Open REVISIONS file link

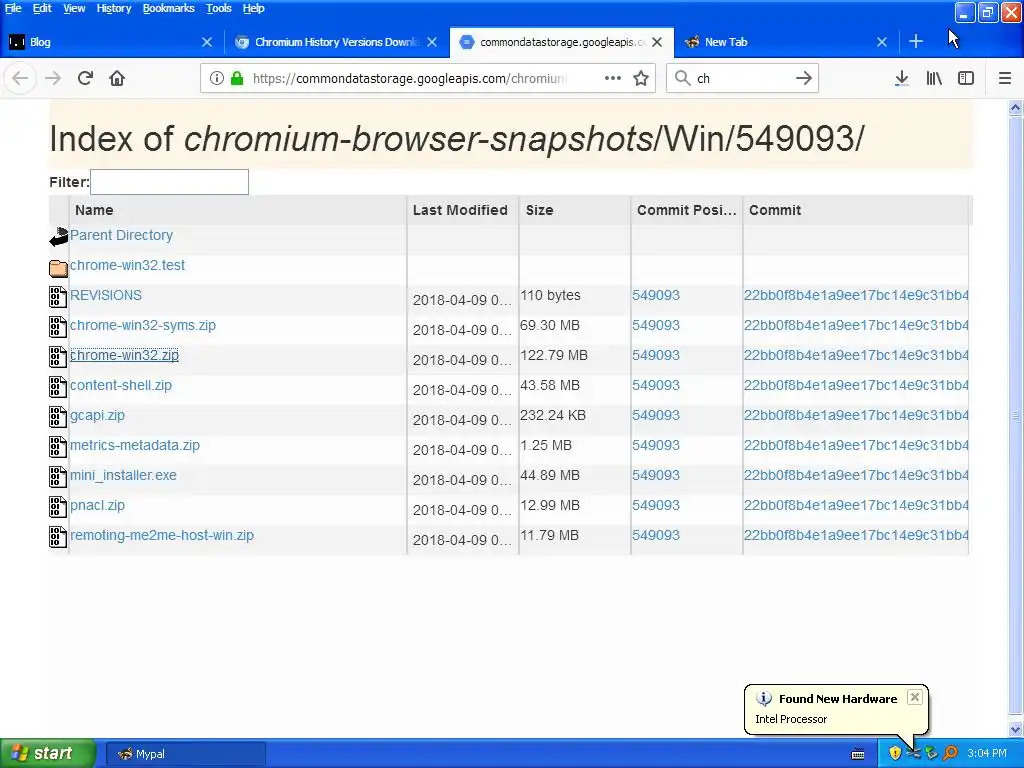(106, 295)
